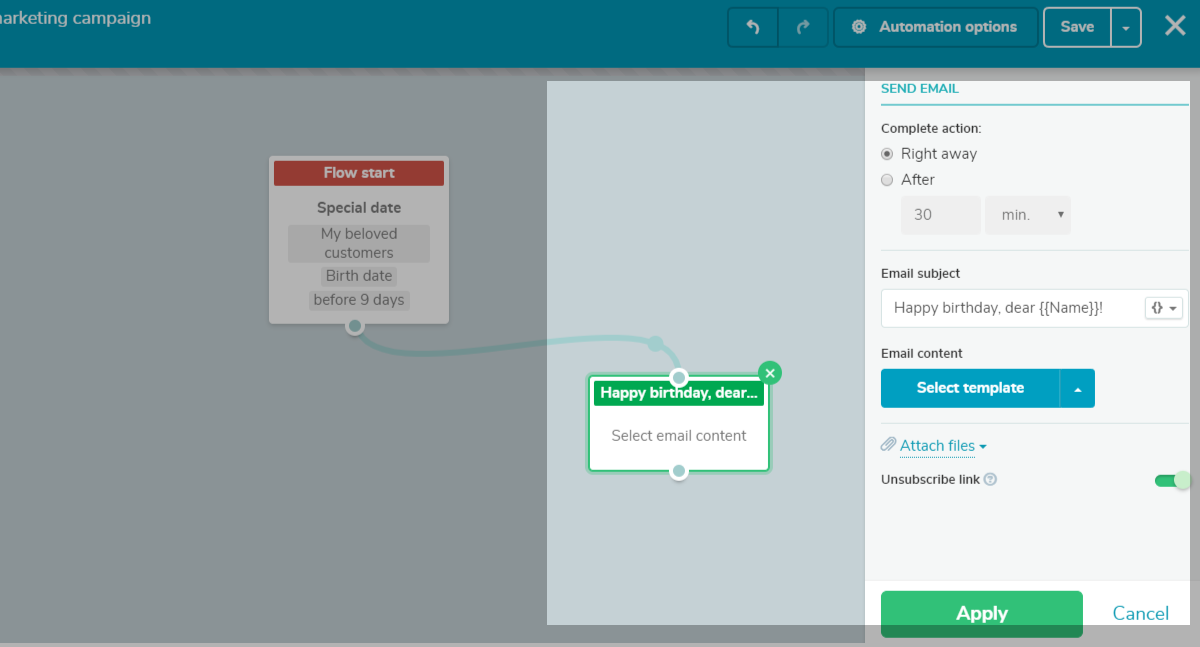The image size is (1200, 647).
Task: Insert variable using curly braces icon
Action: coord(1164,308)
